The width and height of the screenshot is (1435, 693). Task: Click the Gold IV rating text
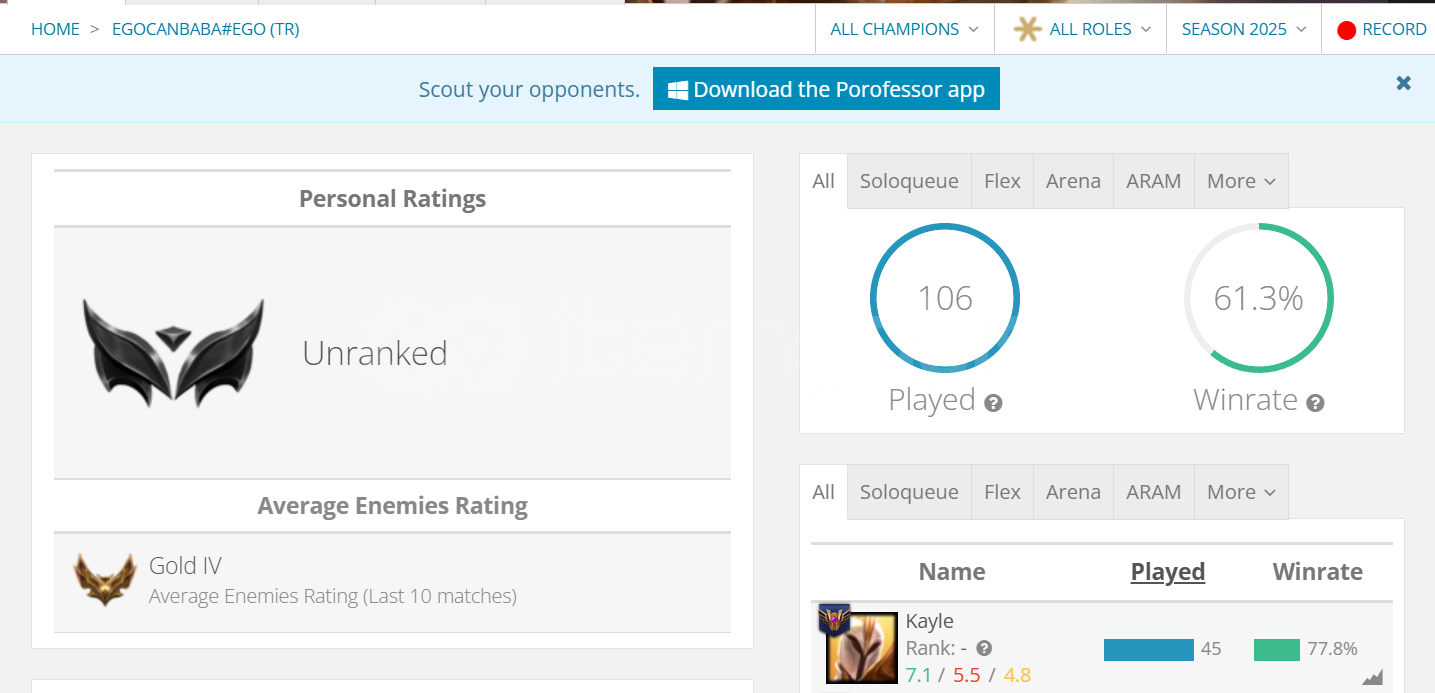point(185,565)
